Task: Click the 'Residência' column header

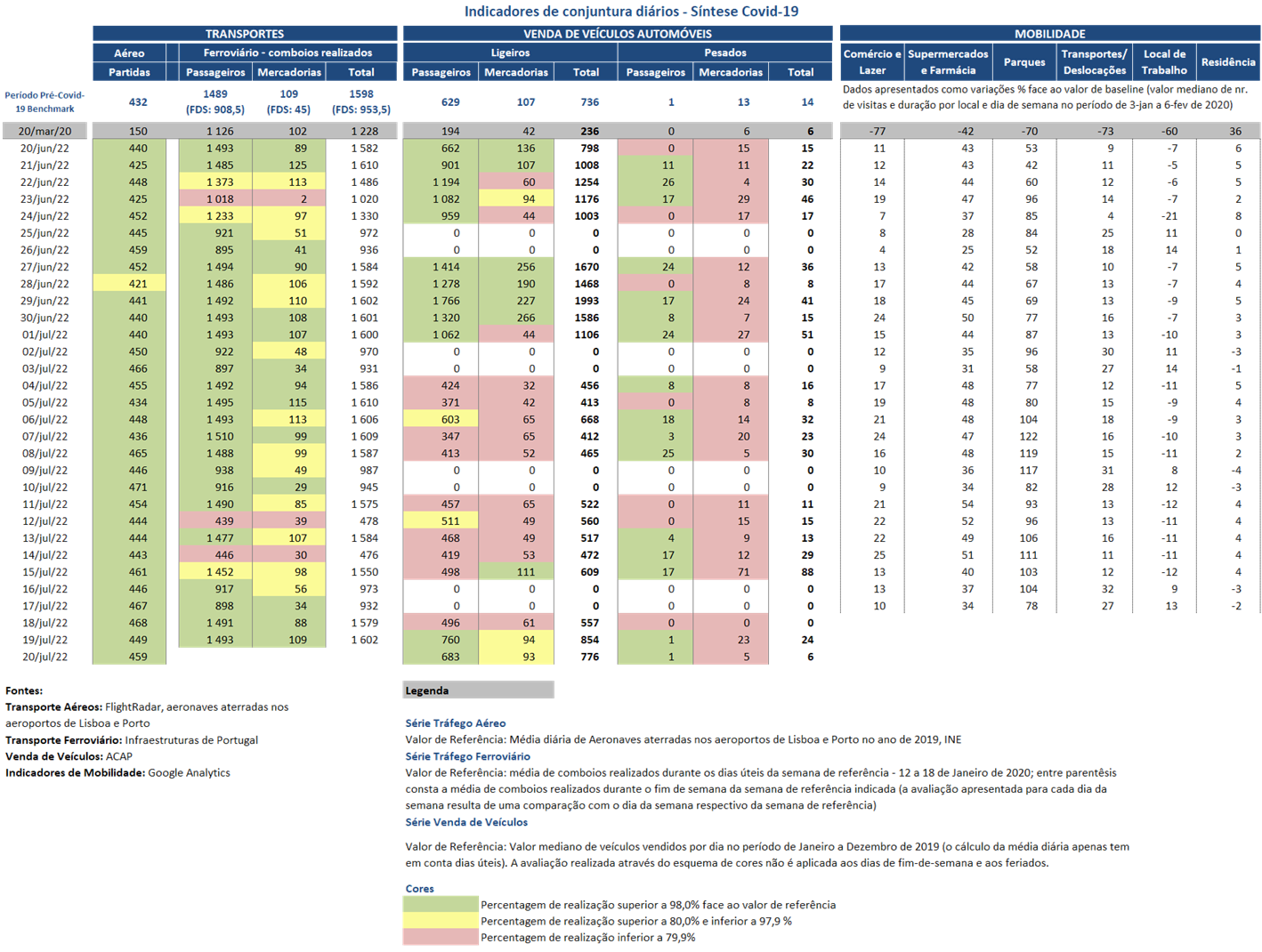Action: [x=1228, y=62]
